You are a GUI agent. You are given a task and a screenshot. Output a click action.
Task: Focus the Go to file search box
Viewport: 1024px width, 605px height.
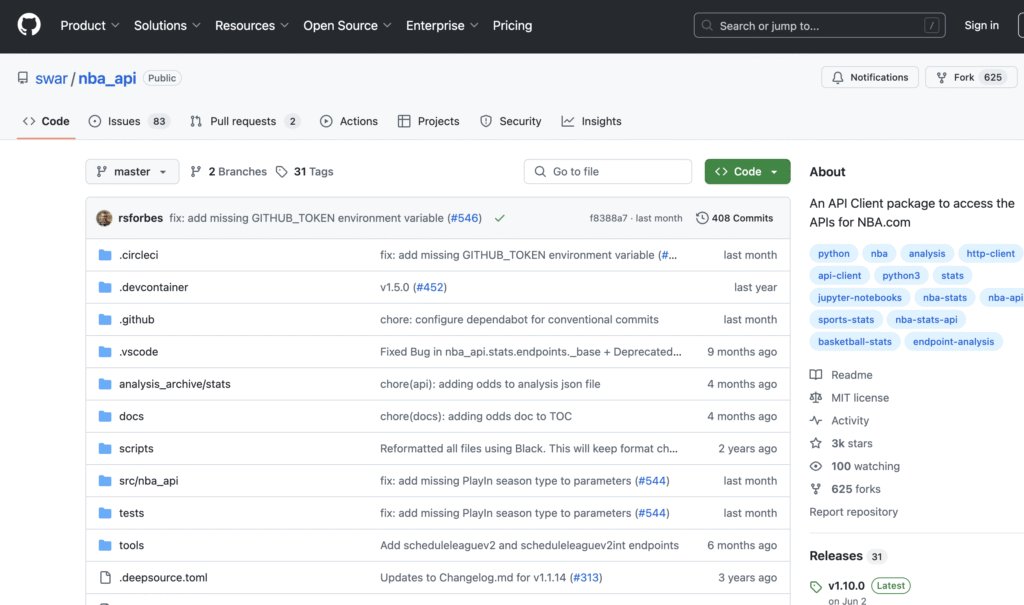click(607, 172)
